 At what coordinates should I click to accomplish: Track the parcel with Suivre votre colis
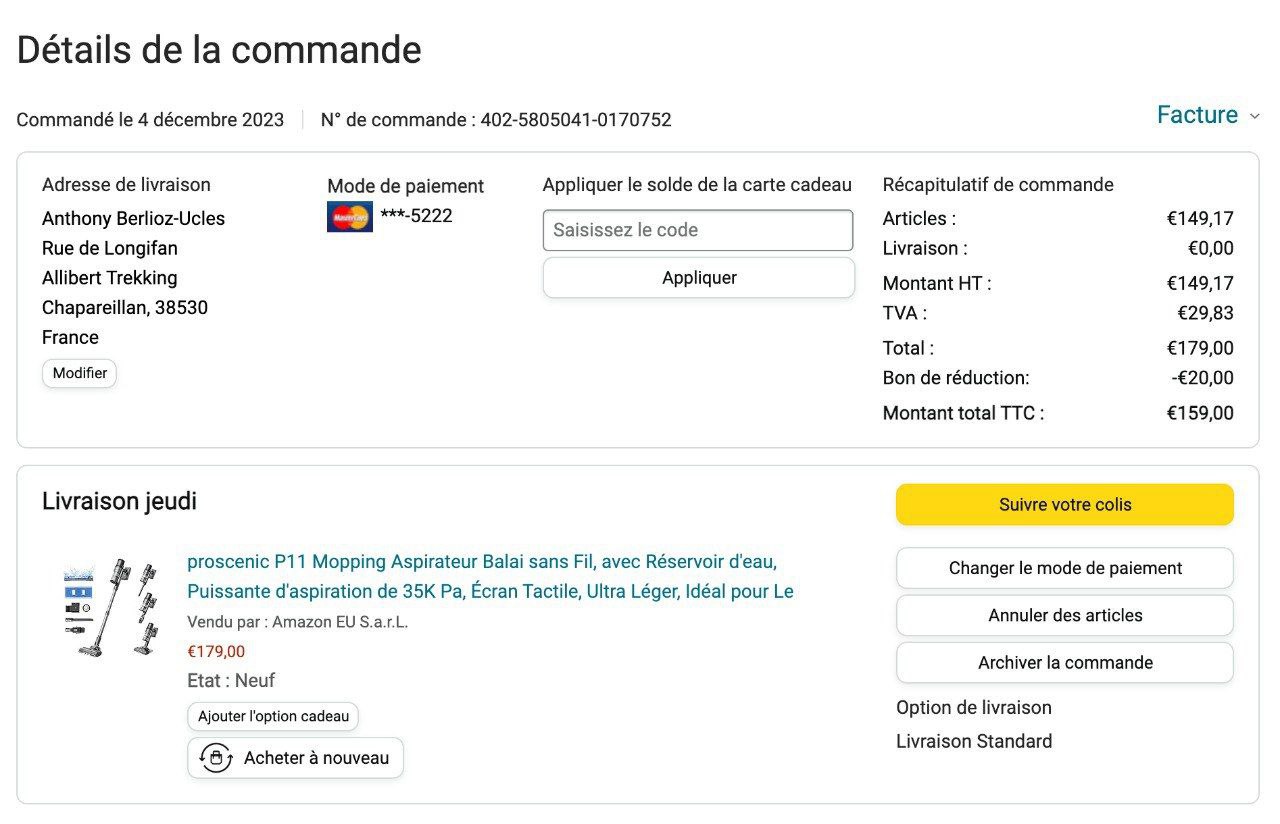point(1064,505)
